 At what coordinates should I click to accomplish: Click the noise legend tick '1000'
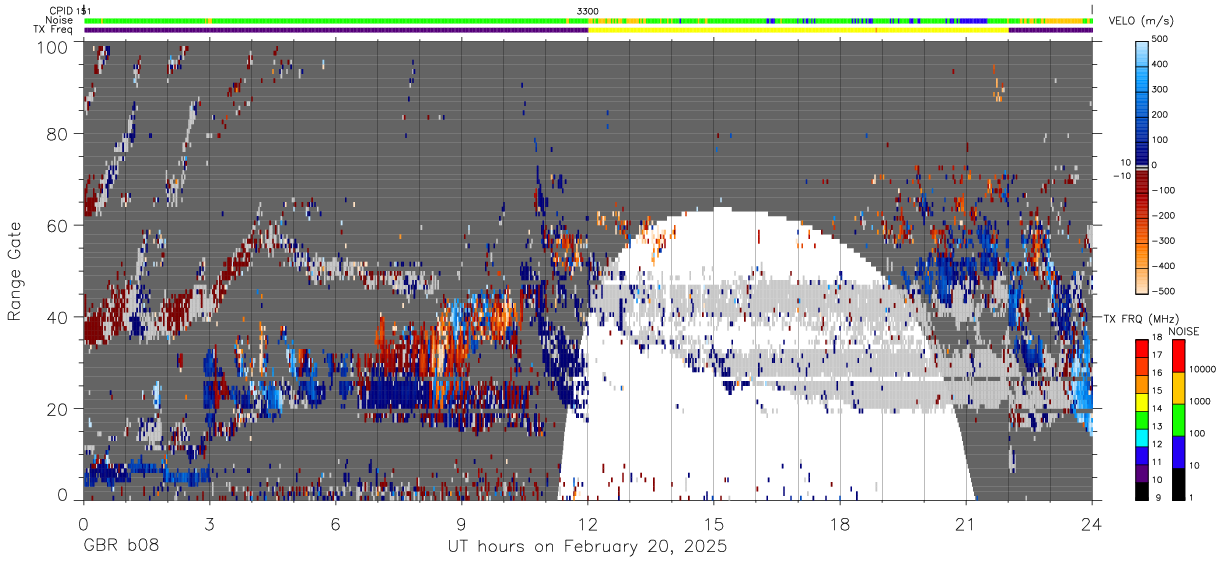[1200, 401]
